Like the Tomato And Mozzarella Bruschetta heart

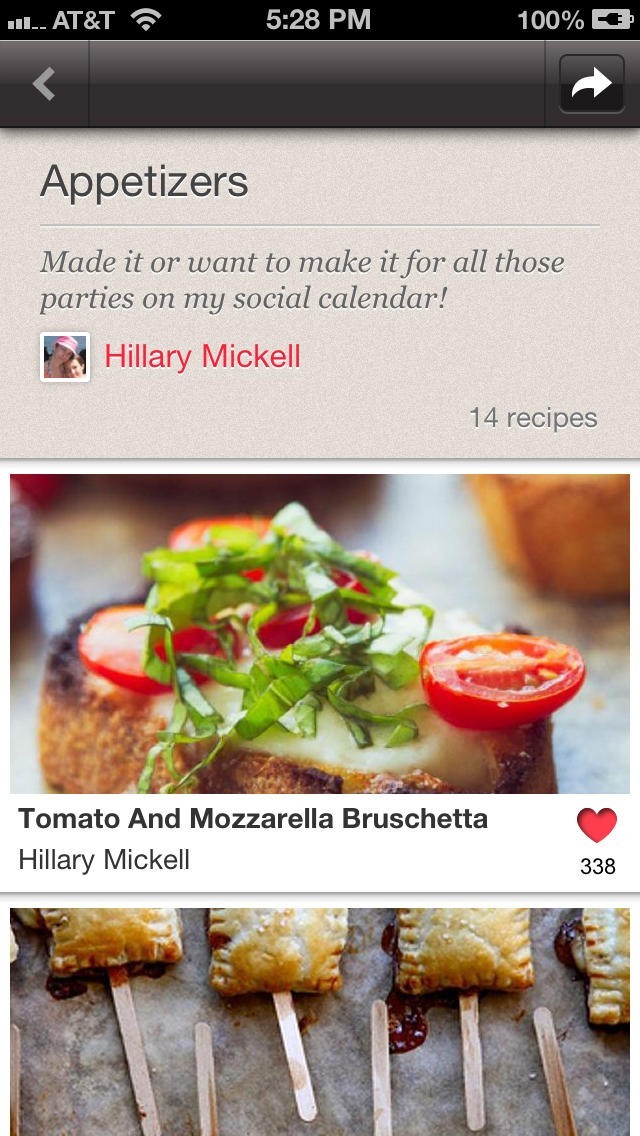point(597,826)
